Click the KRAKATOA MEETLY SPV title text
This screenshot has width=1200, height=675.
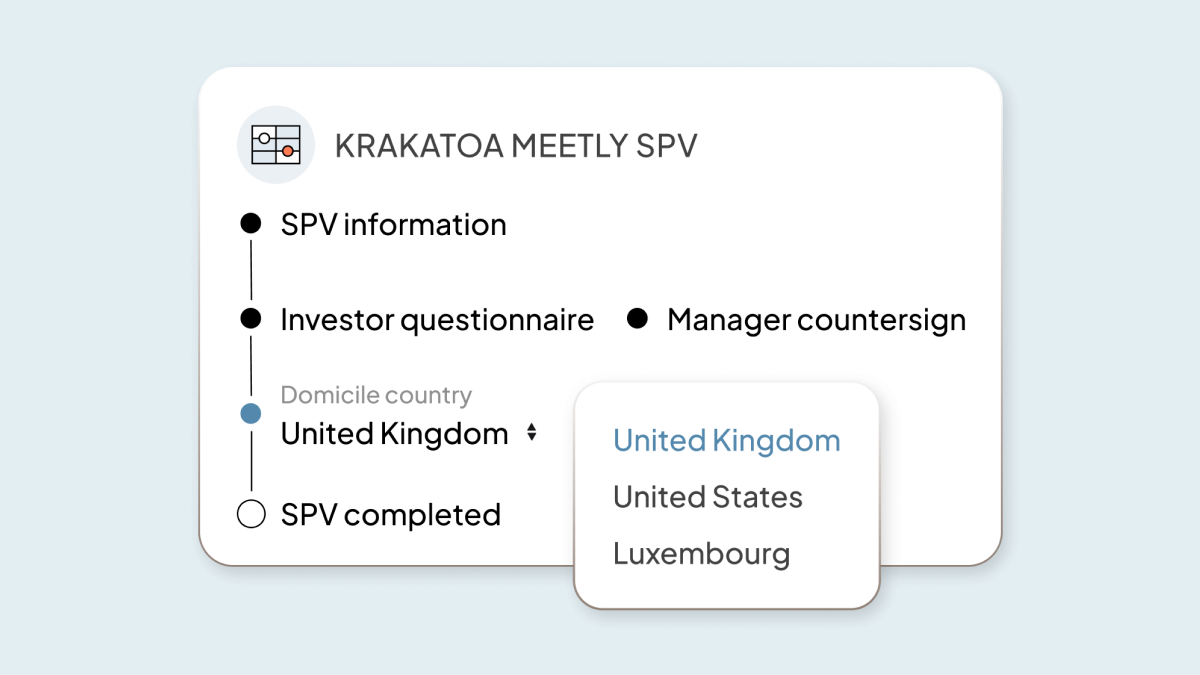pos(518,146)
